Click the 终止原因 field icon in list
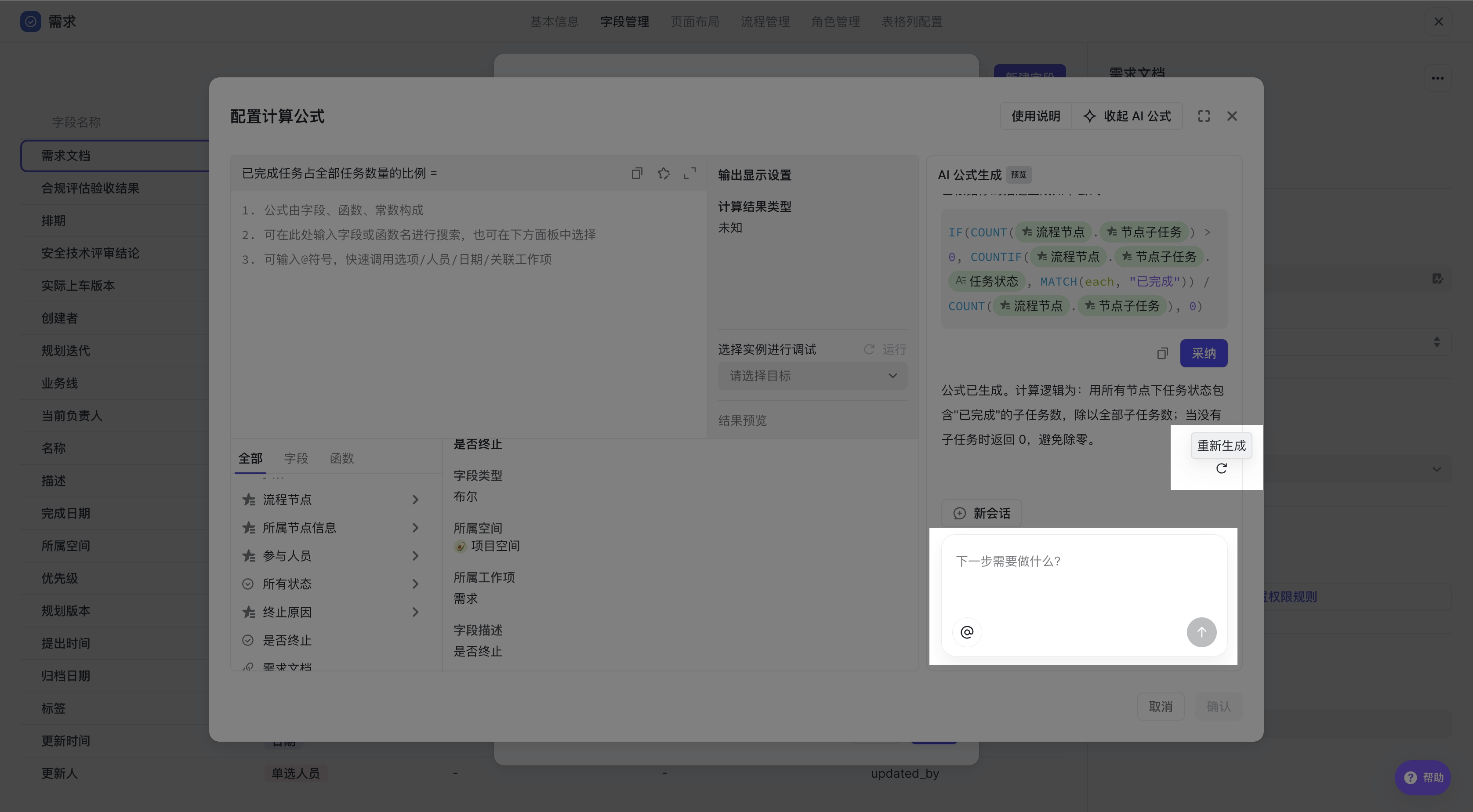This screenshot has width=1473, height=812. (248, 613)
